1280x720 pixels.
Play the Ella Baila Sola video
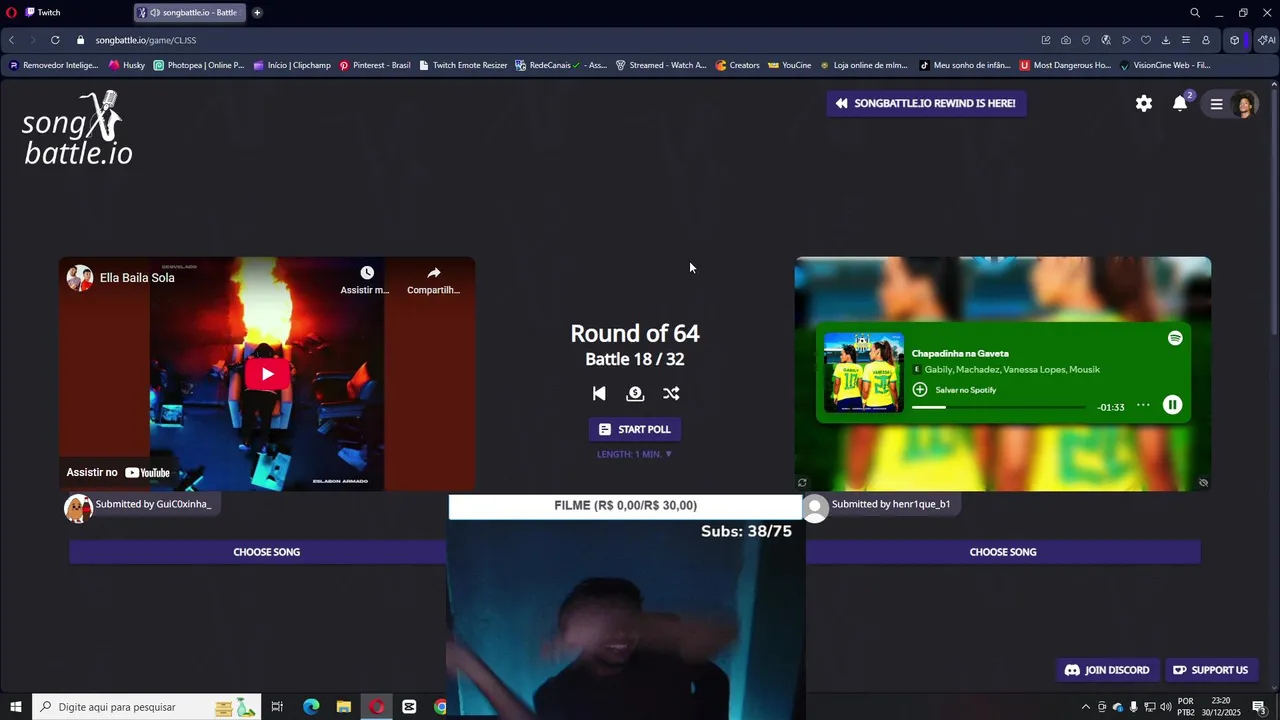[x=267, y=374]
